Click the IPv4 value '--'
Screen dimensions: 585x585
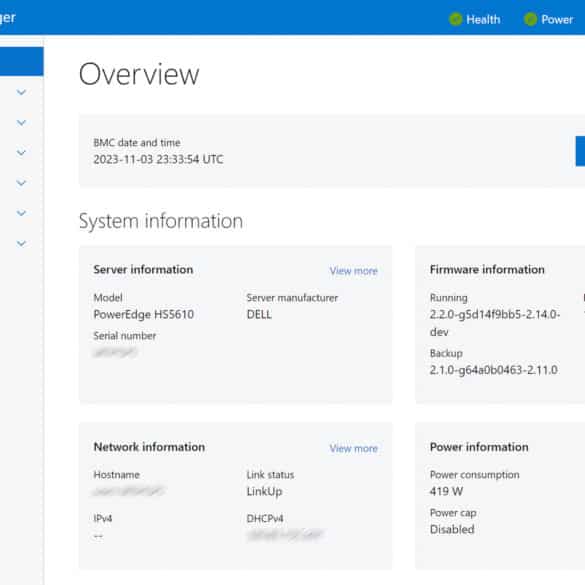tap(98, 536)
